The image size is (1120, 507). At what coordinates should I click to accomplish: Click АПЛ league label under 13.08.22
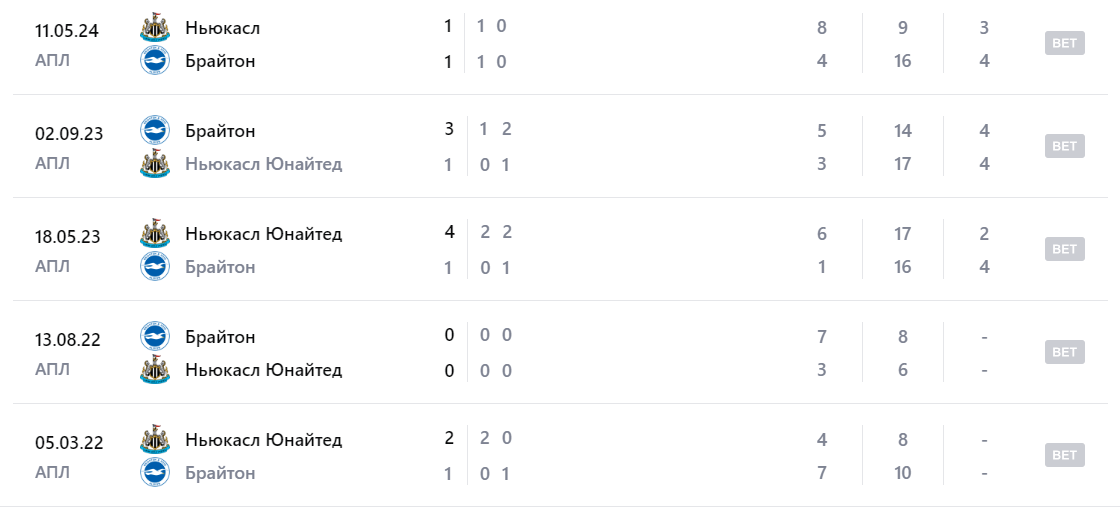tap(52, 369)
